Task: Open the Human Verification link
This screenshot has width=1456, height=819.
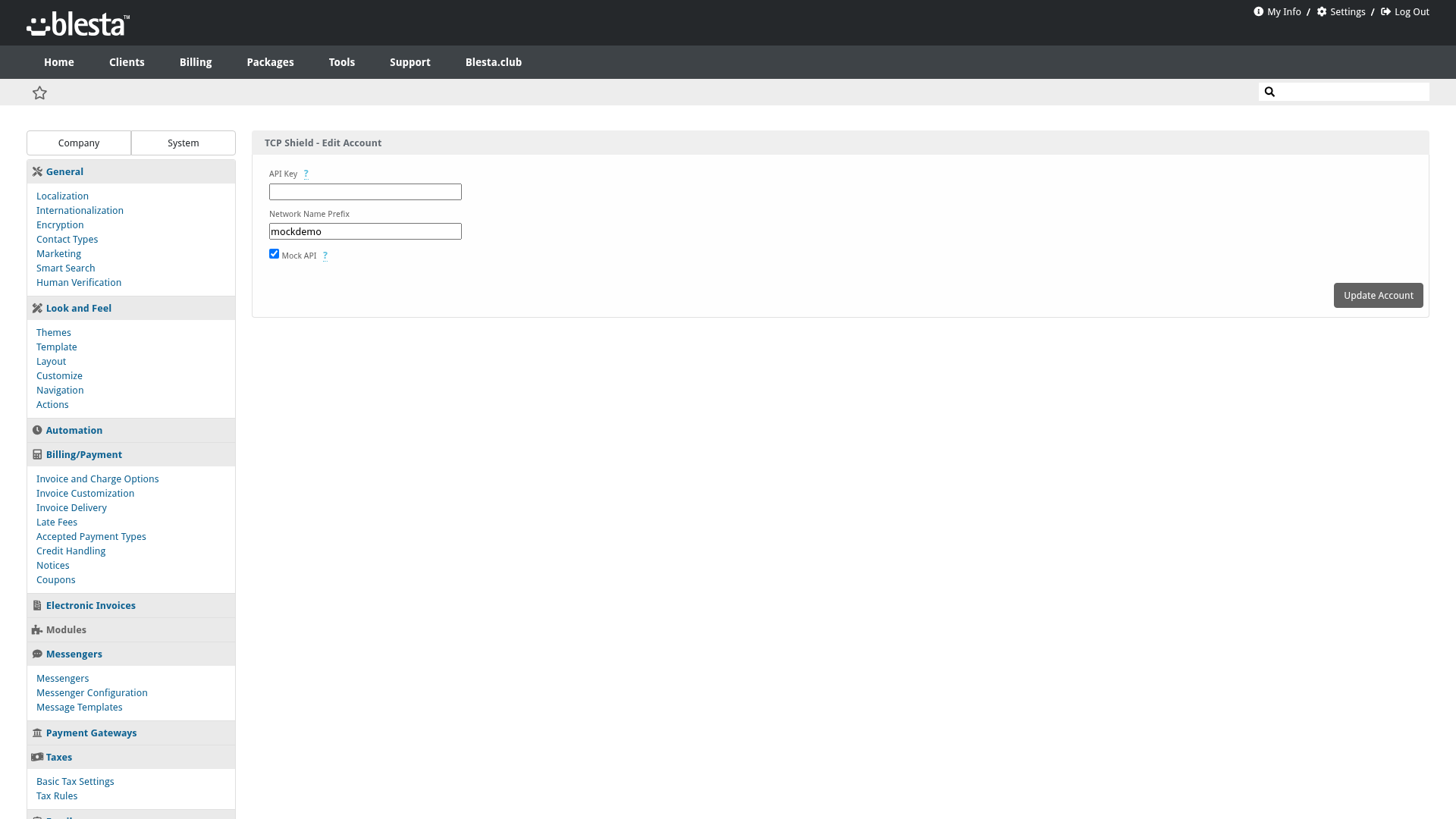Action: [79, 282]
